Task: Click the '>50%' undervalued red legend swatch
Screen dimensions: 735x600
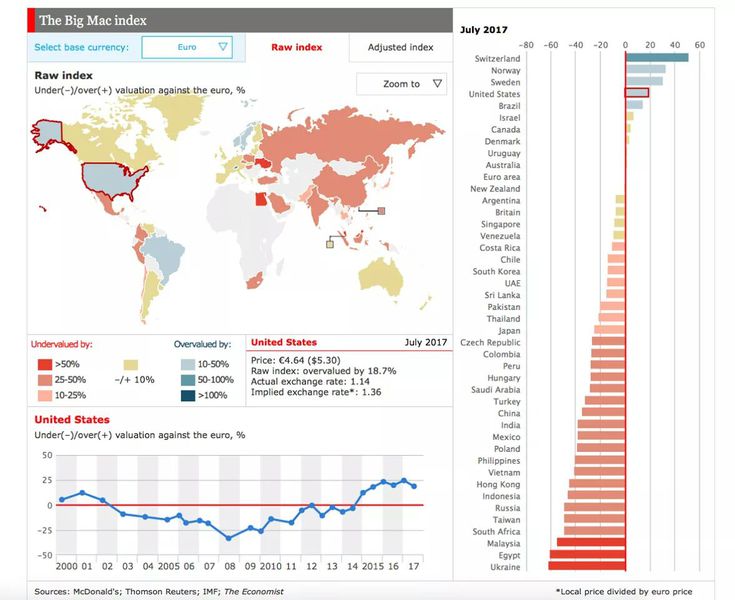Action: click(44, 365)
